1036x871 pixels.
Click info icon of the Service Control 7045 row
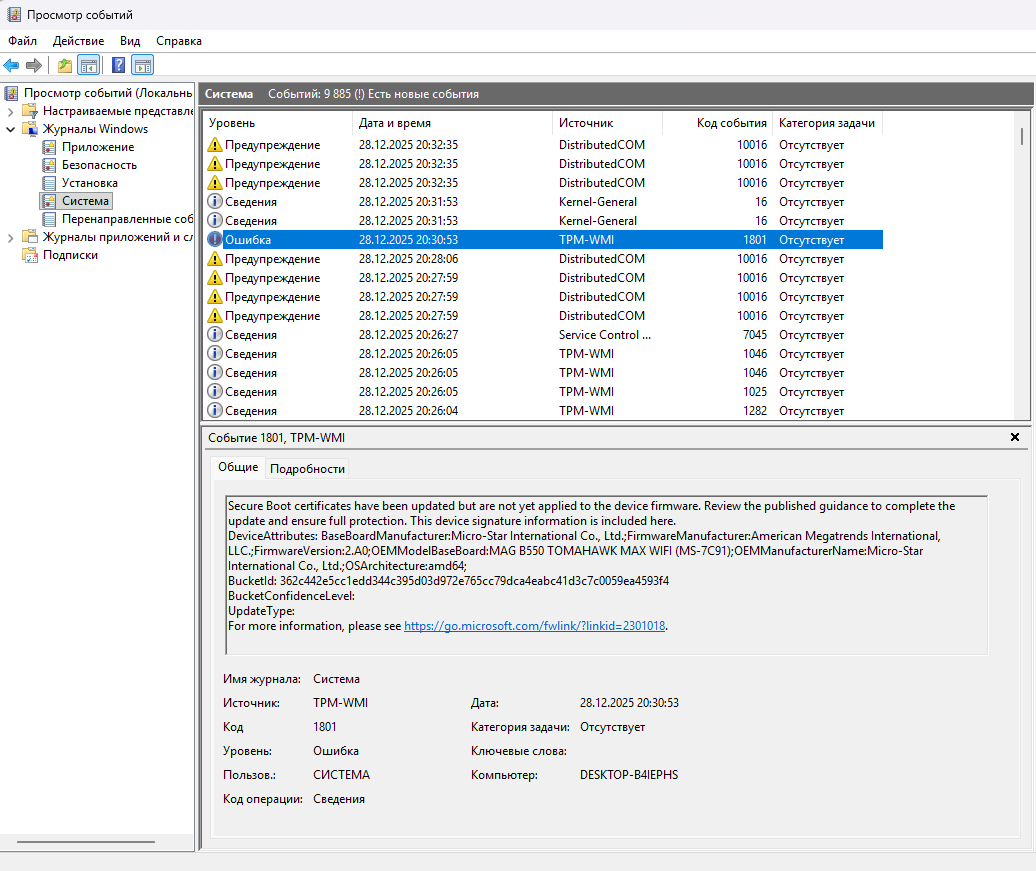pos(215,334)
